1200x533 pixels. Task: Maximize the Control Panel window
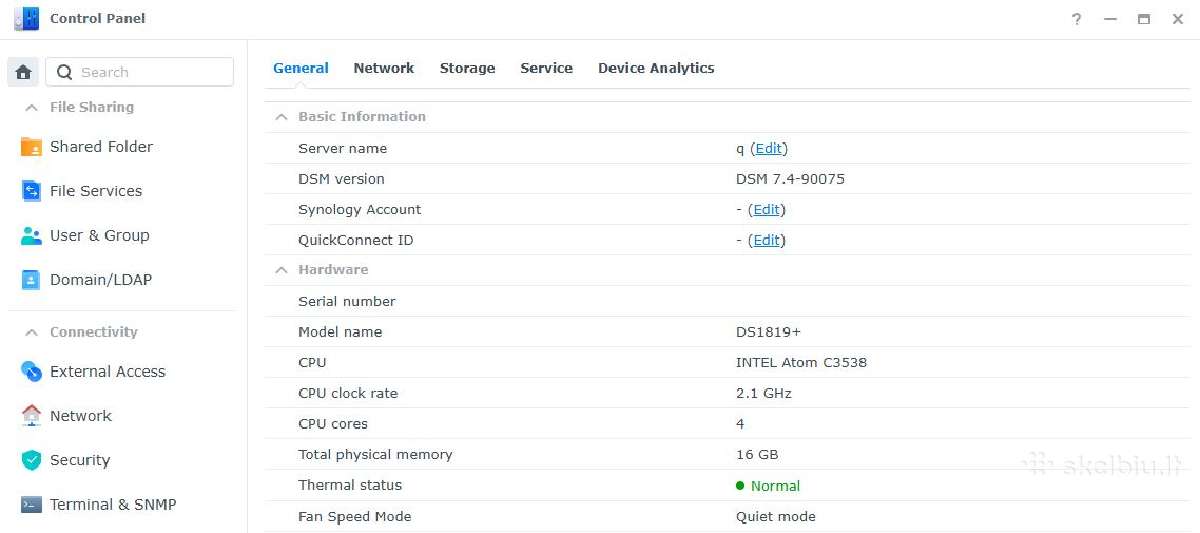pos(1144,19)
